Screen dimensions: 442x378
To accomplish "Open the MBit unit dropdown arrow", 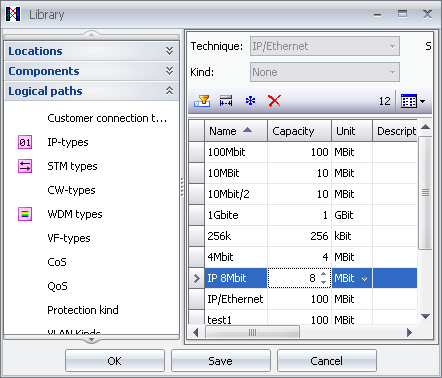I will [x=364, y=279].
